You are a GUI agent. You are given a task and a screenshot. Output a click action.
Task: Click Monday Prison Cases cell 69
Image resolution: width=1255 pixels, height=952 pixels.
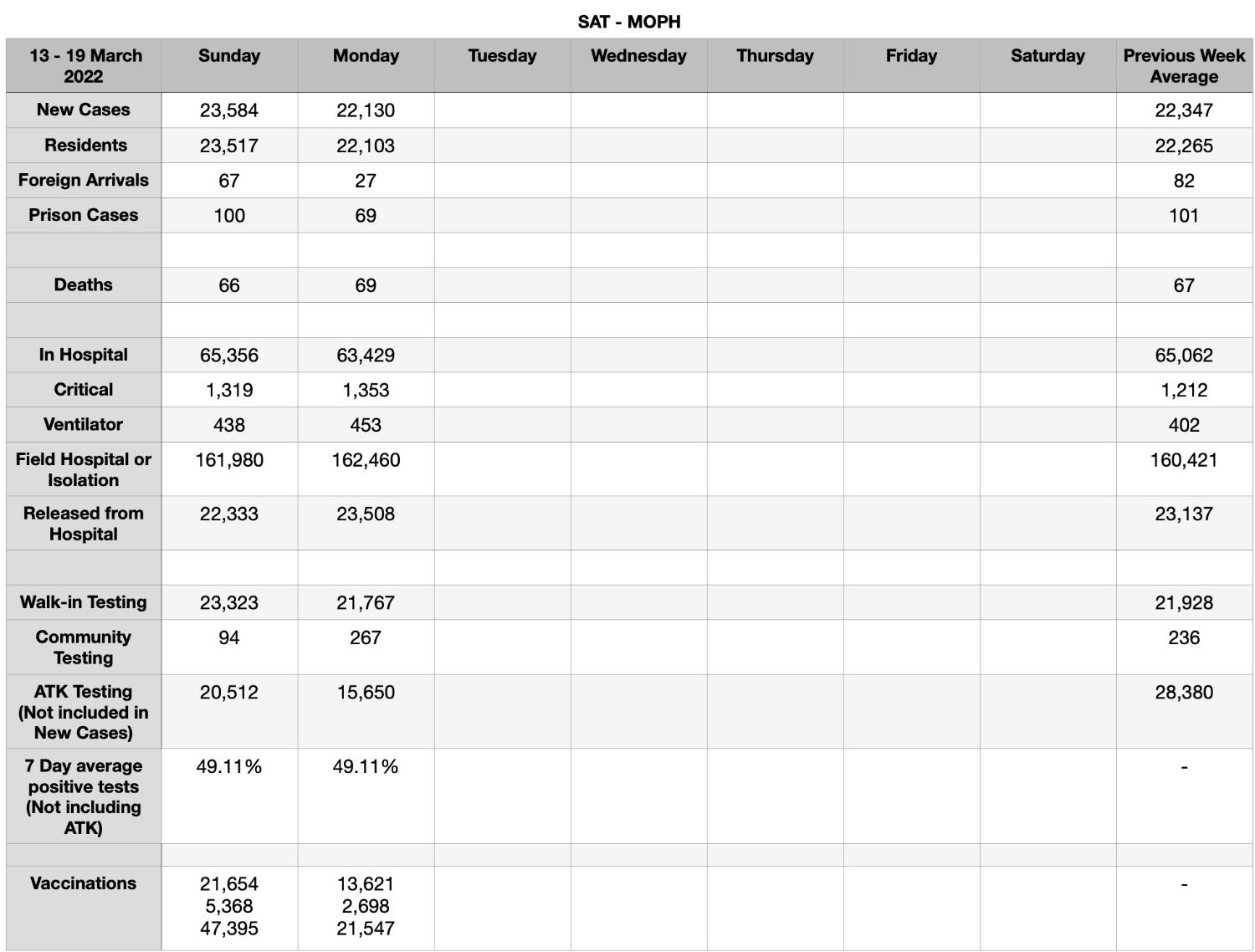(x=366, y=215)
